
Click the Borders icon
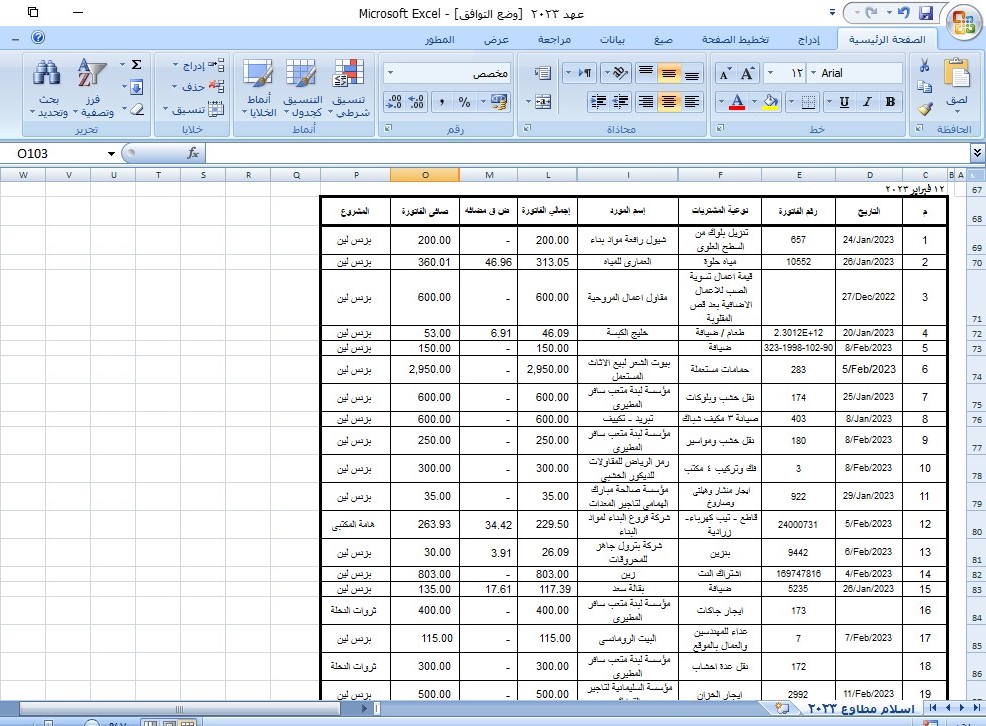pyautogui.click(x=809, y=102)
